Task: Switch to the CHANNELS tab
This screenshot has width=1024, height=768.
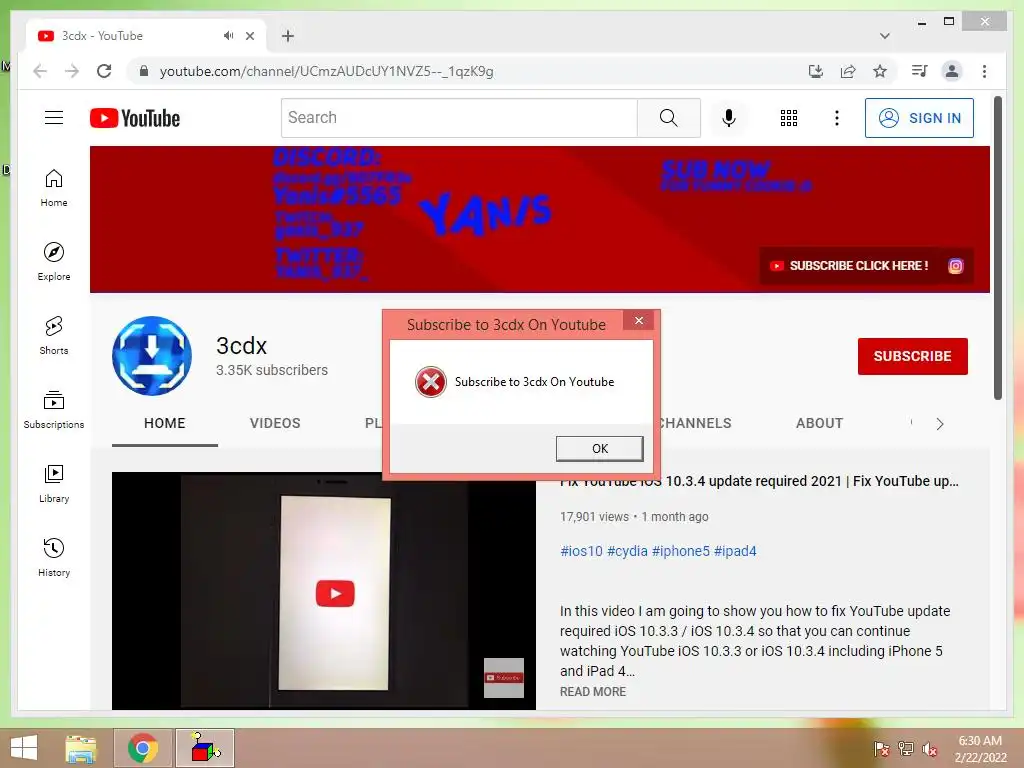Action: tap(695, 423)
